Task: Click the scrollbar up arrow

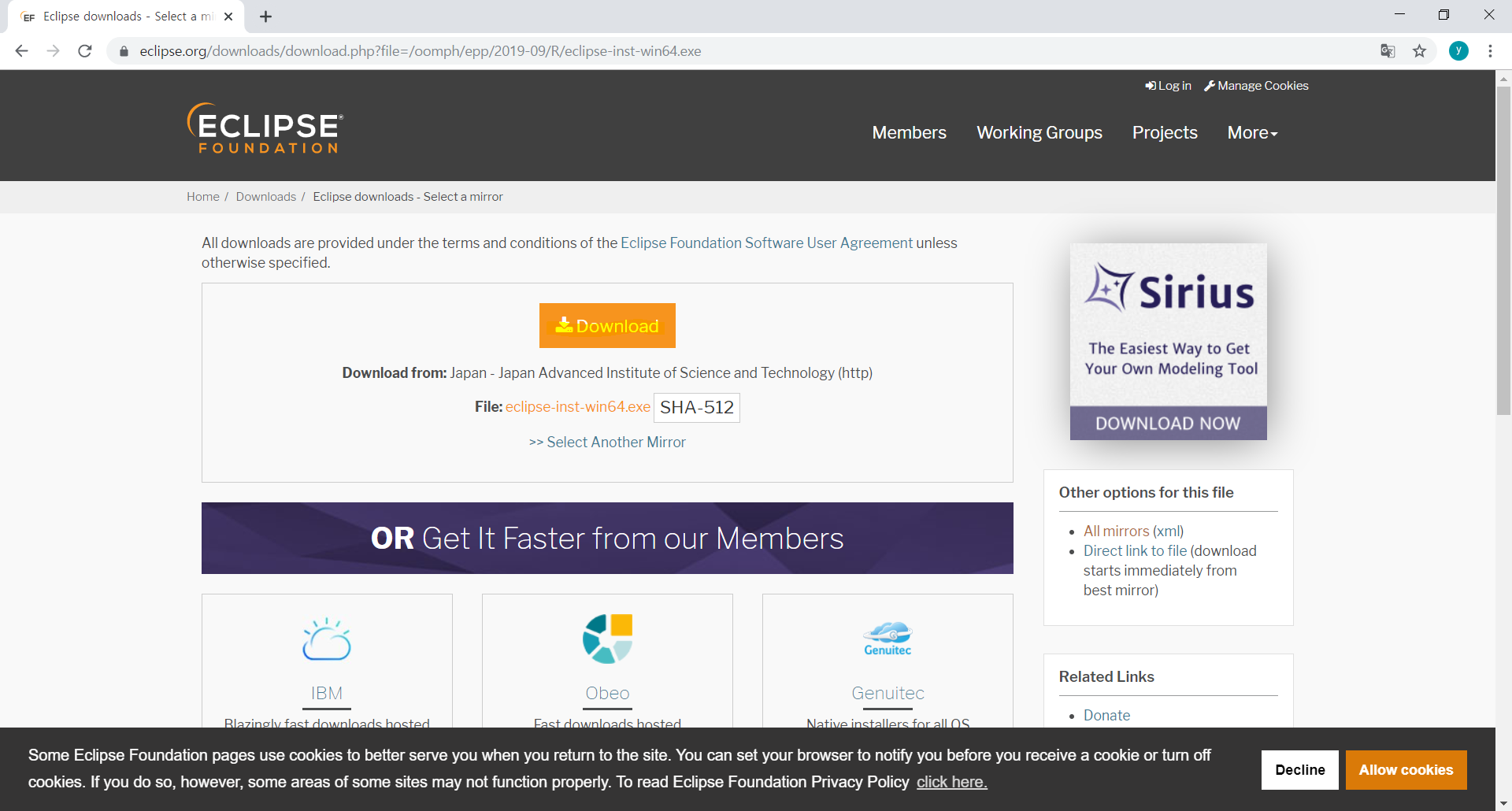Action: [x=1503, y=78]
